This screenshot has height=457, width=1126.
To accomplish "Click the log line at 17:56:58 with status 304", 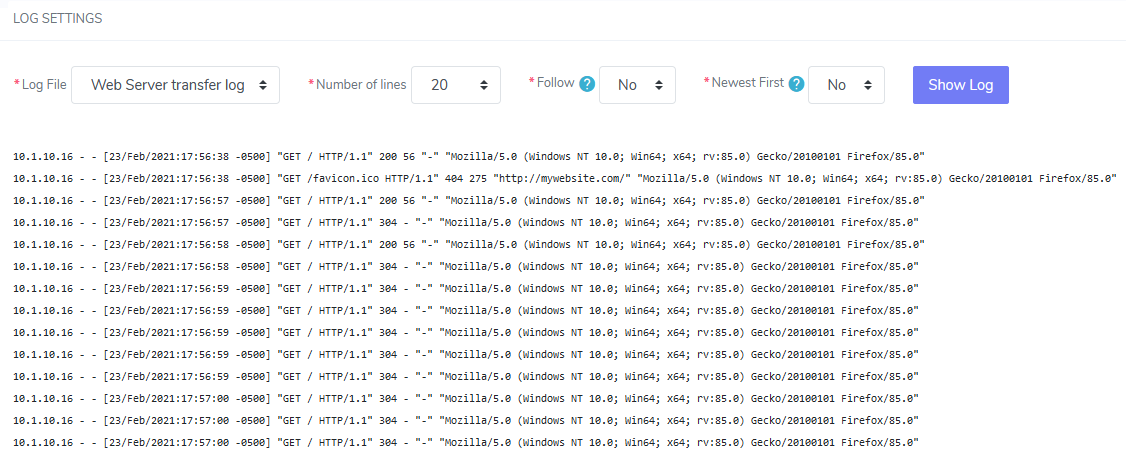I will [465, 266].
